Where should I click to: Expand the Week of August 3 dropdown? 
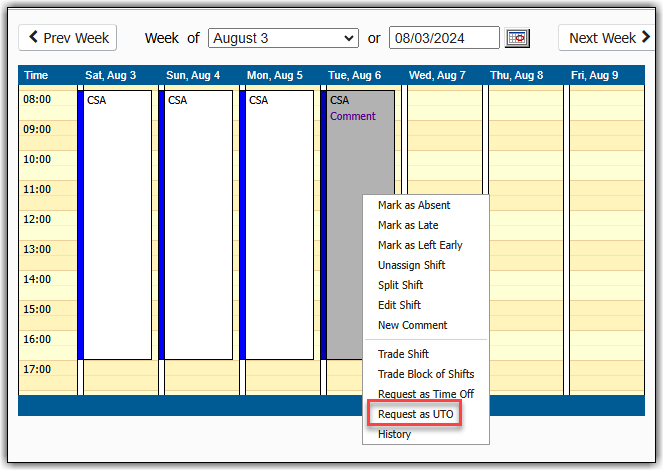tap(282, 38)
